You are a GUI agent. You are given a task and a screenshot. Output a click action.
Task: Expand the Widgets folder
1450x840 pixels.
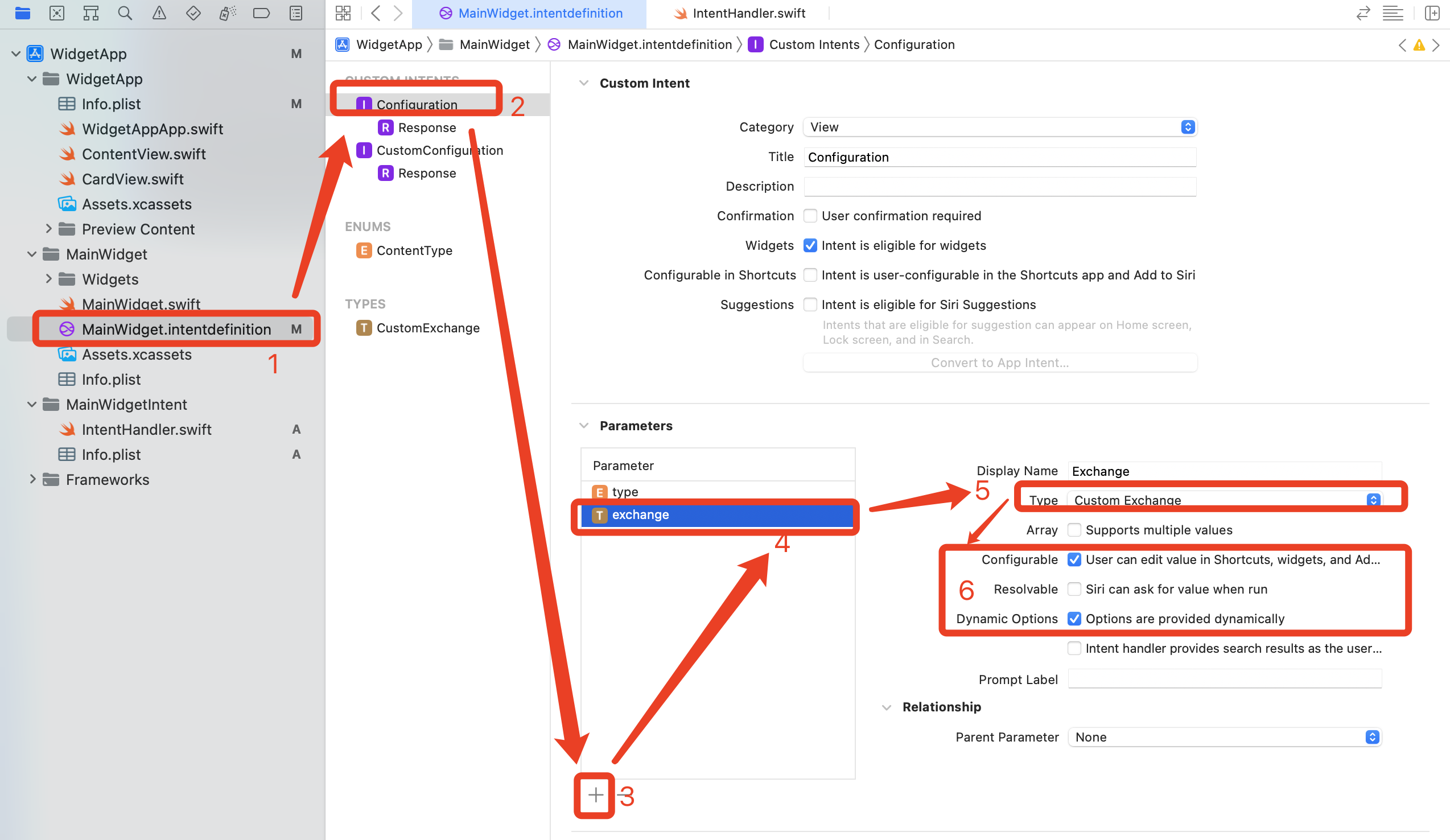[48, 279]
